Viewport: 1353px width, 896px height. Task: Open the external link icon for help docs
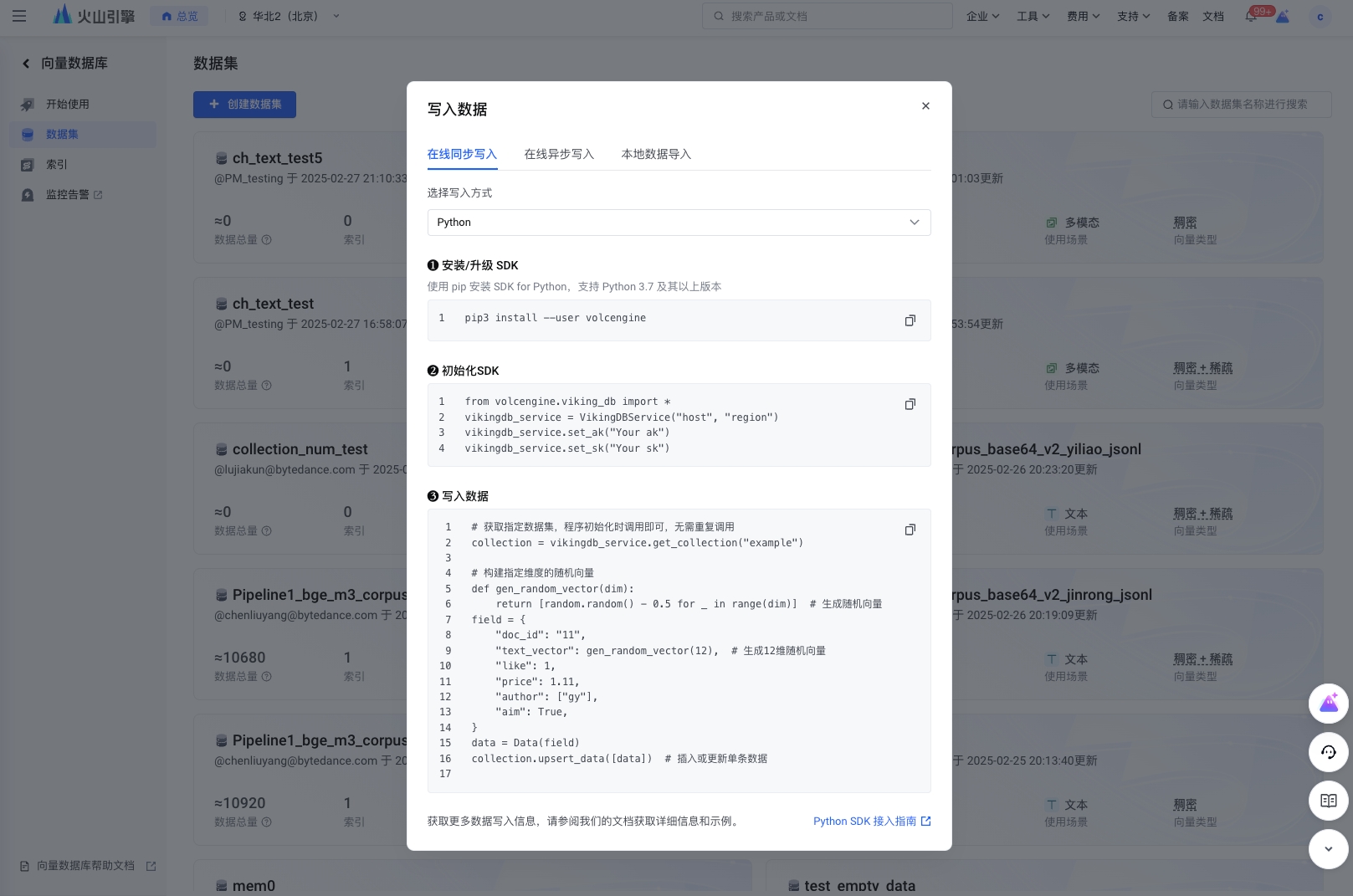tap(151, 866)
